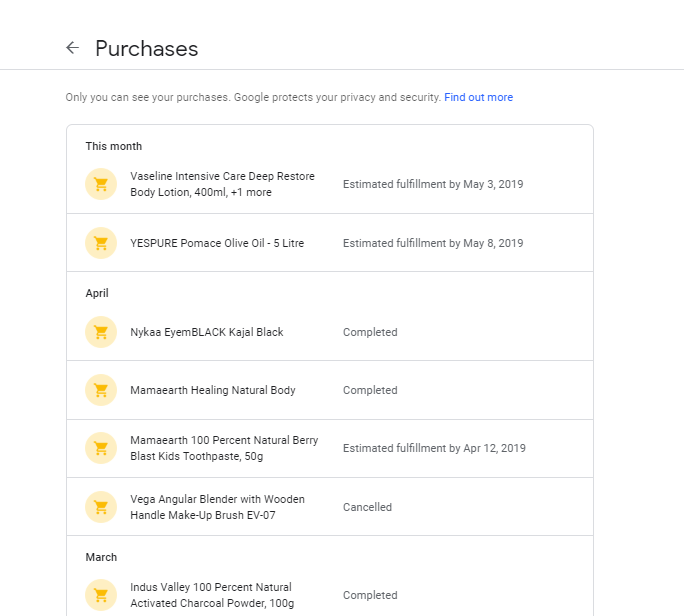
Task: Click the cart icon for Vaseline Body Lotion
Action: [x=101, y=184]
